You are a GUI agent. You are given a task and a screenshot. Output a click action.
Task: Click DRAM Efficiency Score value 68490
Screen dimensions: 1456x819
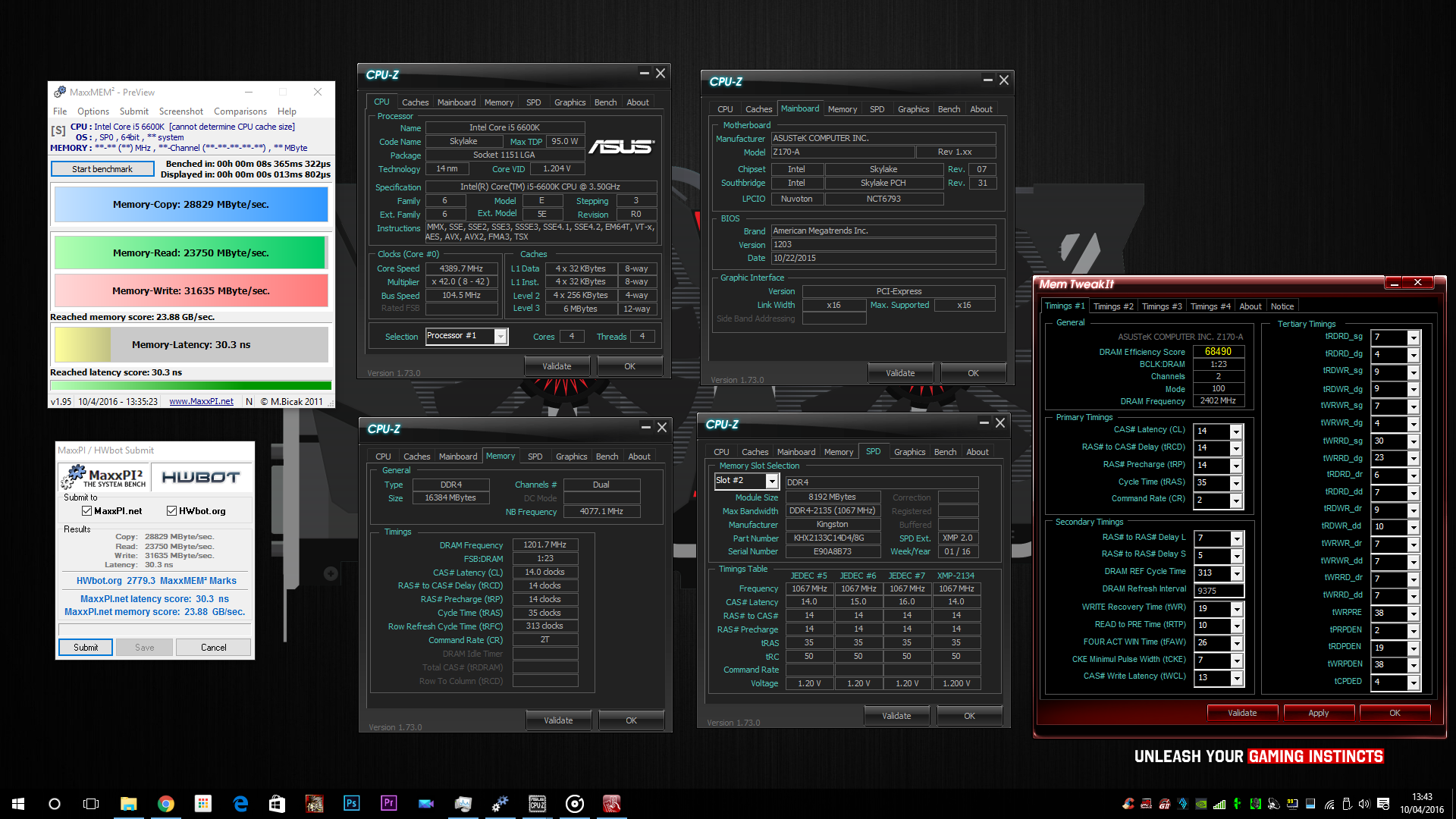pyautogui.click(x=1218, y=352)
